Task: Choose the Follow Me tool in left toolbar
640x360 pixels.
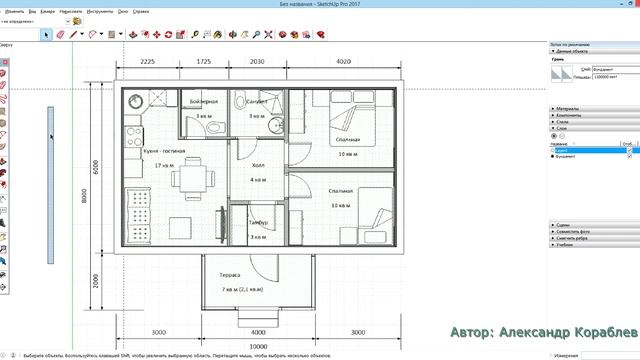Action: pyautogui.click(x=3, y=173)
